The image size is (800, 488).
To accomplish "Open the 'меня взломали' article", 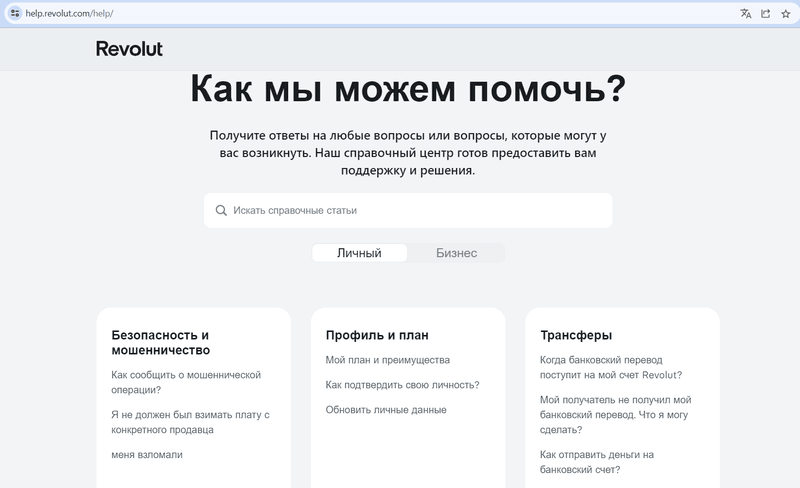I will click(x=147, y=454).
